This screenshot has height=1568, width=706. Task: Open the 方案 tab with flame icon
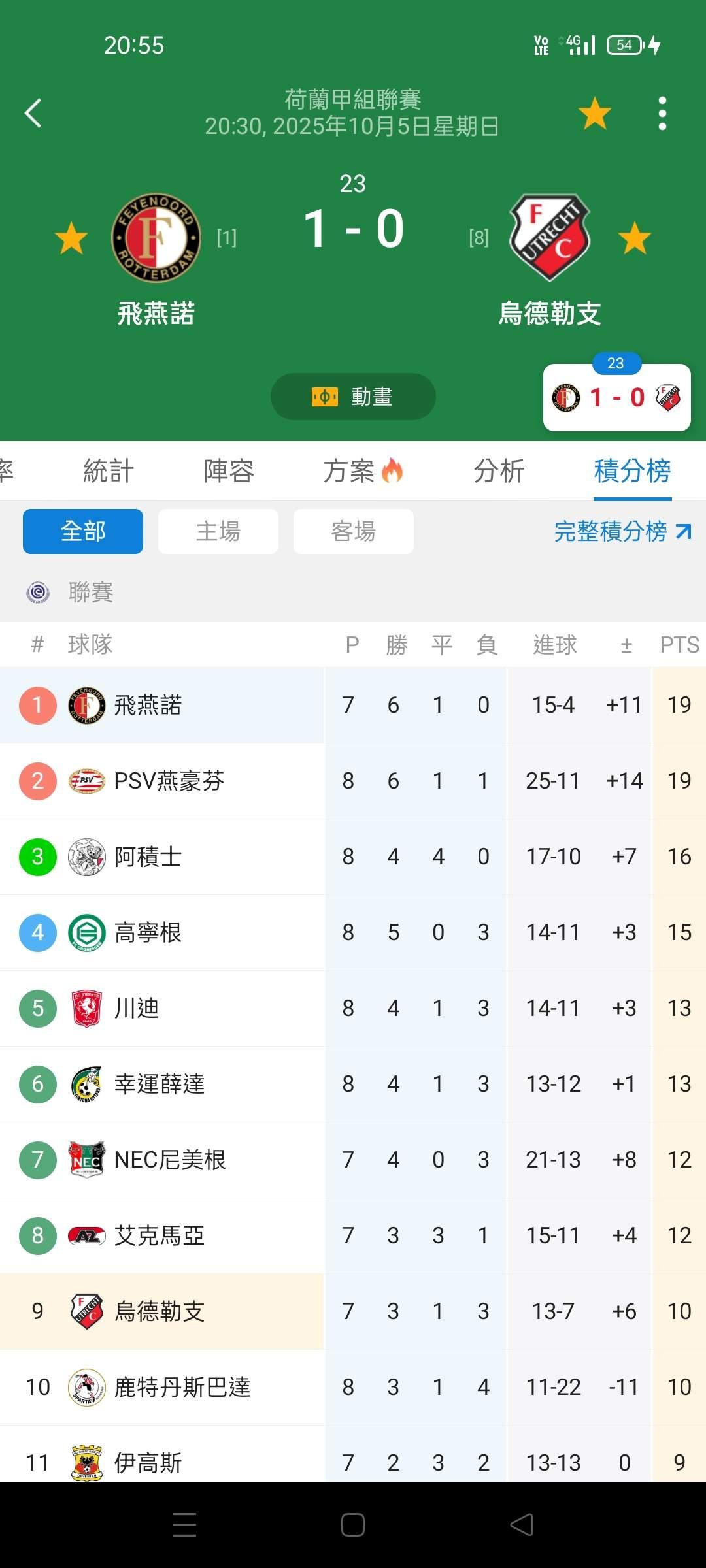[x=363, y=470]
